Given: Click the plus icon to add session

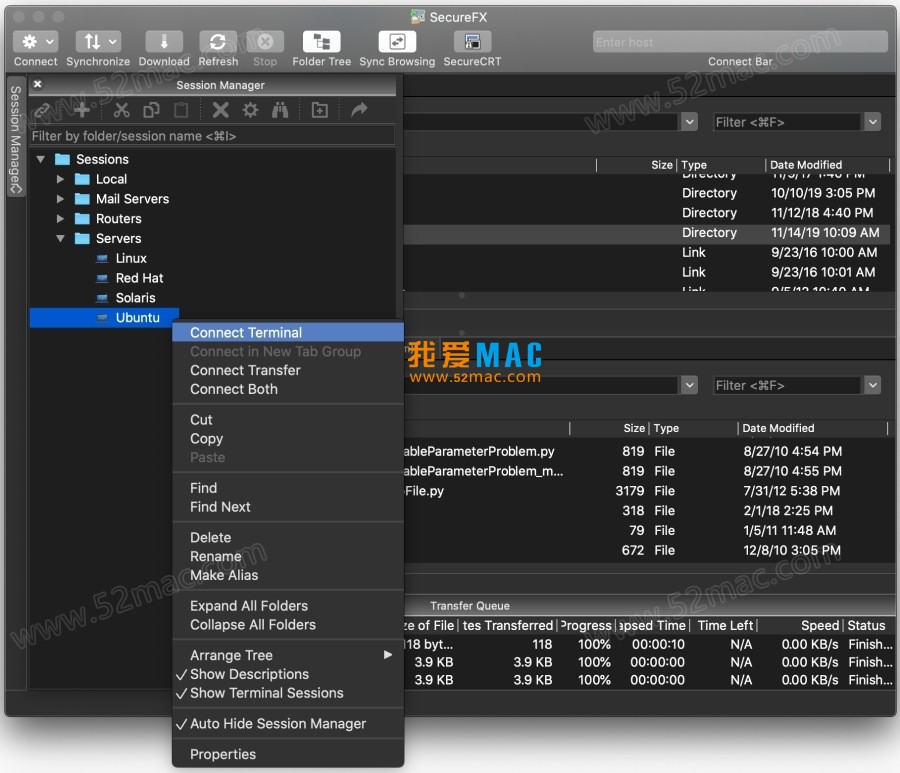Looking at the screenshot, I should click(x=82, y=110).
